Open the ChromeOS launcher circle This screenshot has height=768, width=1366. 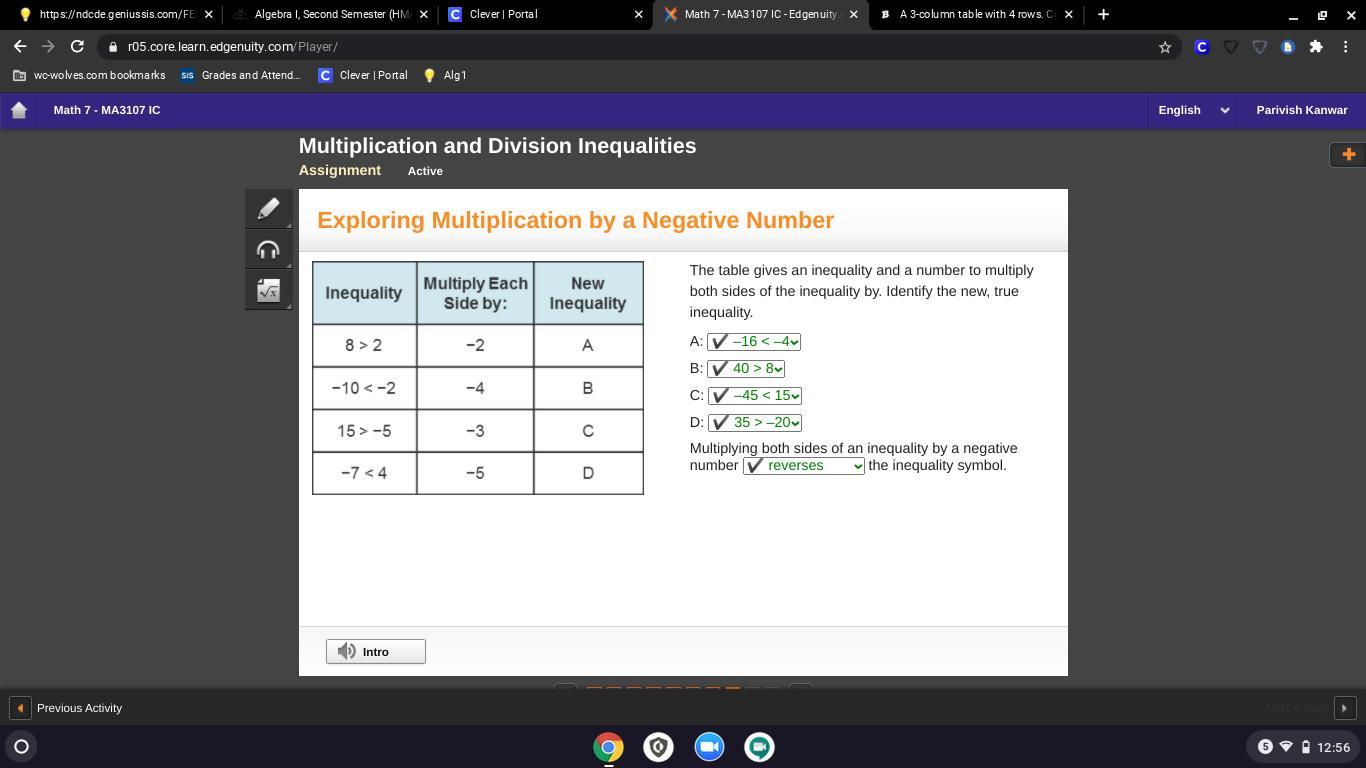[21, 746]
